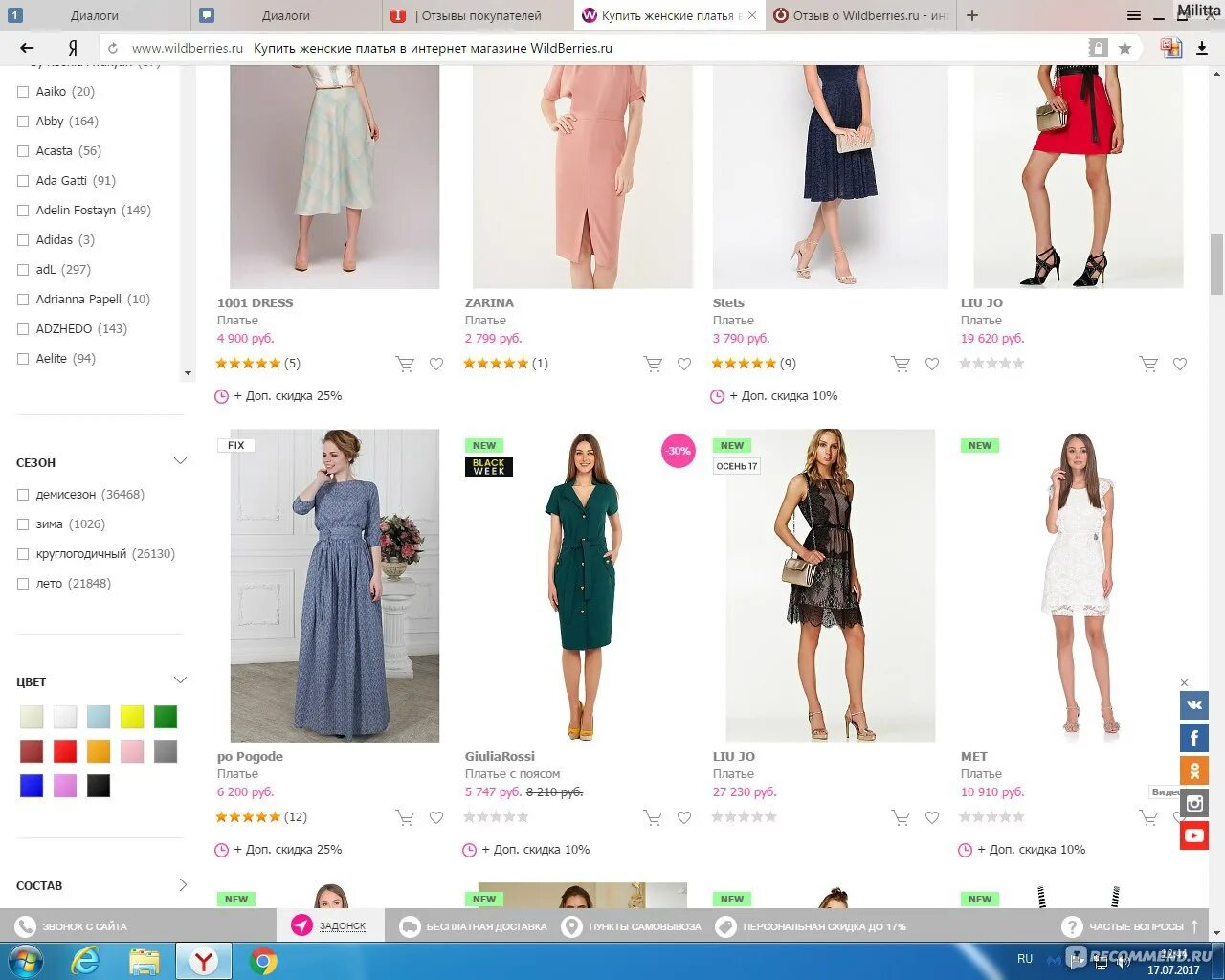Screen dimensions: 1225x980
Task: Open ЗАДОНСК city selector link
Action: pos(343,926)
